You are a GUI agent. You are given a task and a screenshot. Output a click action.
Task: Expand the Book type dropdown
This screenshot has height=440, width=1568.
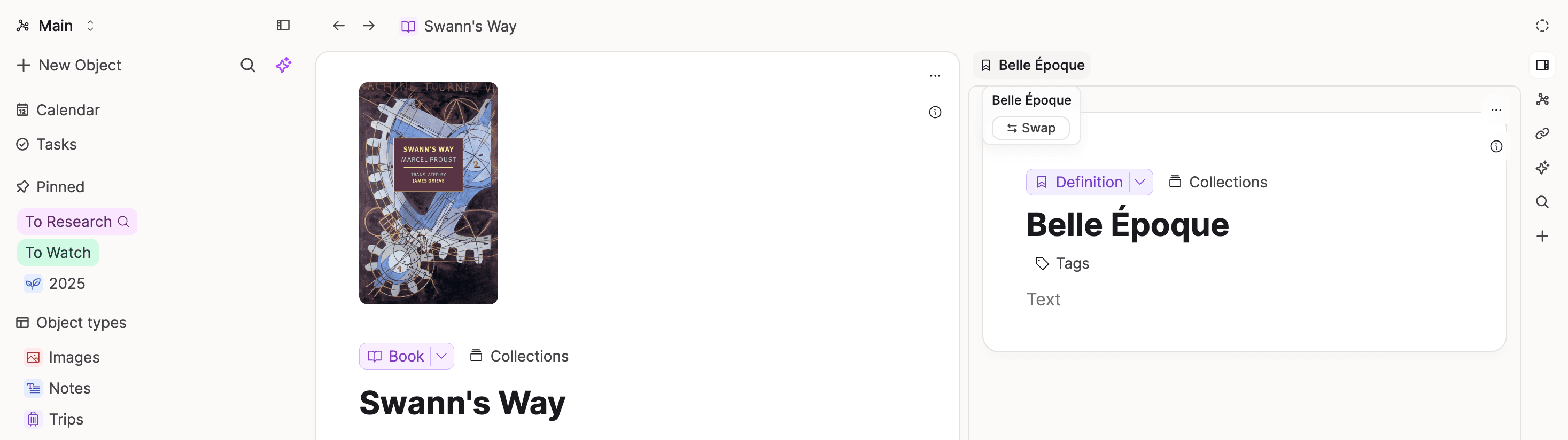pos(442,356)
